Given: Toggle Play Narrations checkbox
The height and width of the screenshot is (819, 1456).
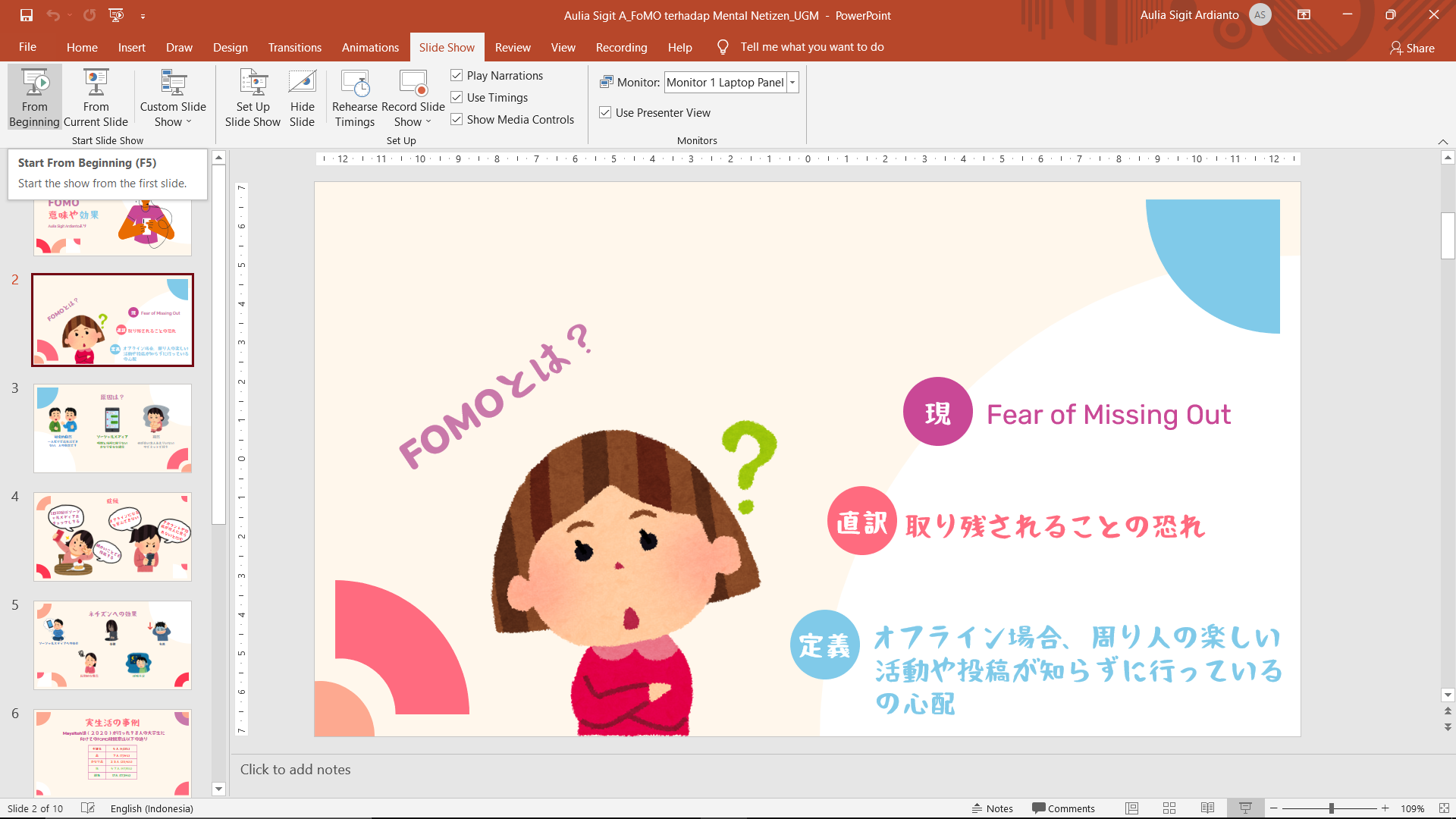Looking at the screenshot, I should (x=457, y=75).
